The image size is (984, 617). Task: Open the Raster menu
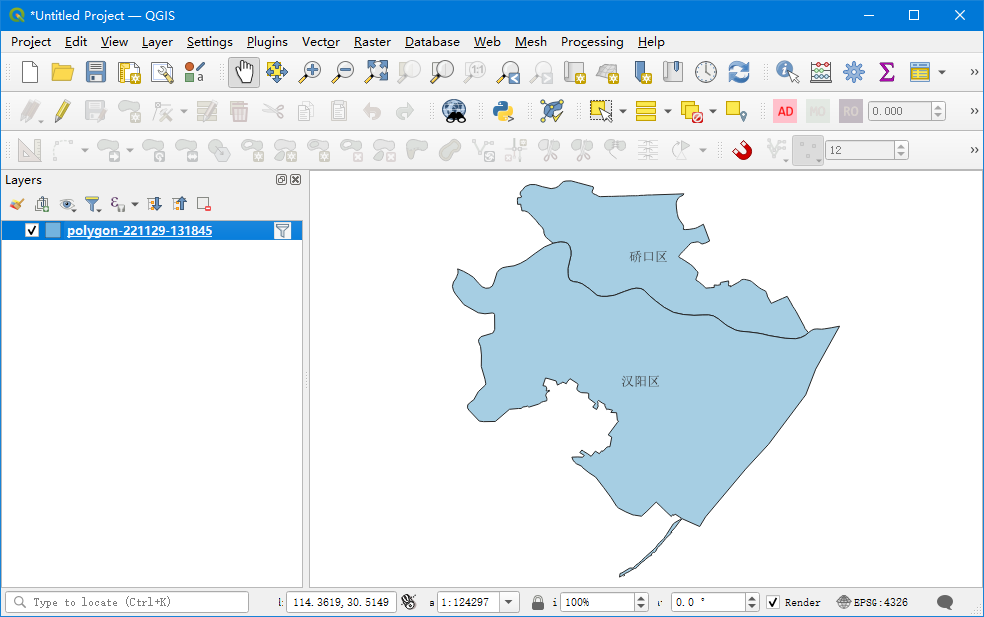click(x=372, y=42)
